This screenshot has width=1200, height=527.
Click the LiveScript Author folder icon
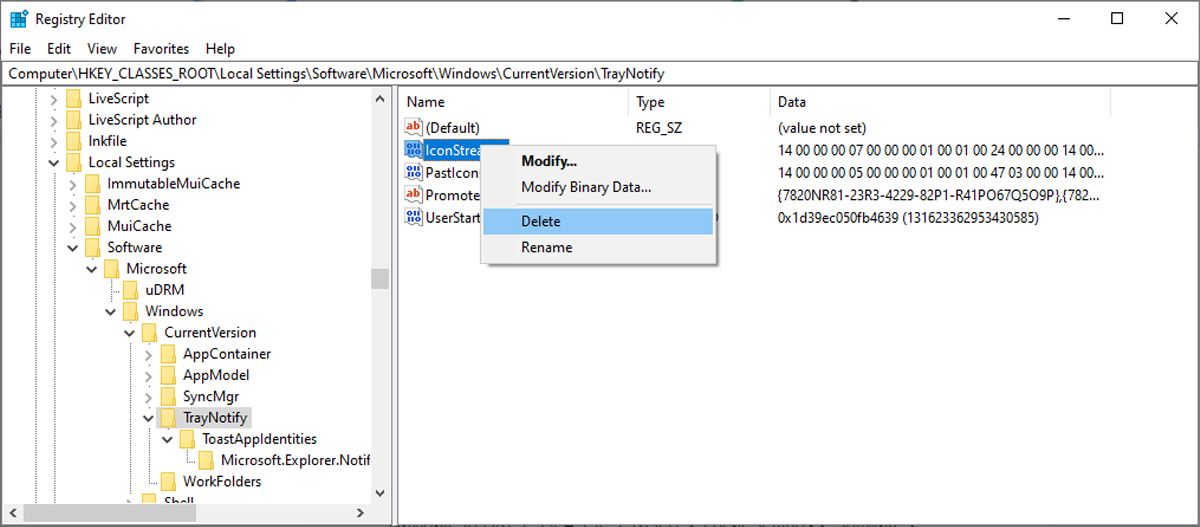[73, 120]
